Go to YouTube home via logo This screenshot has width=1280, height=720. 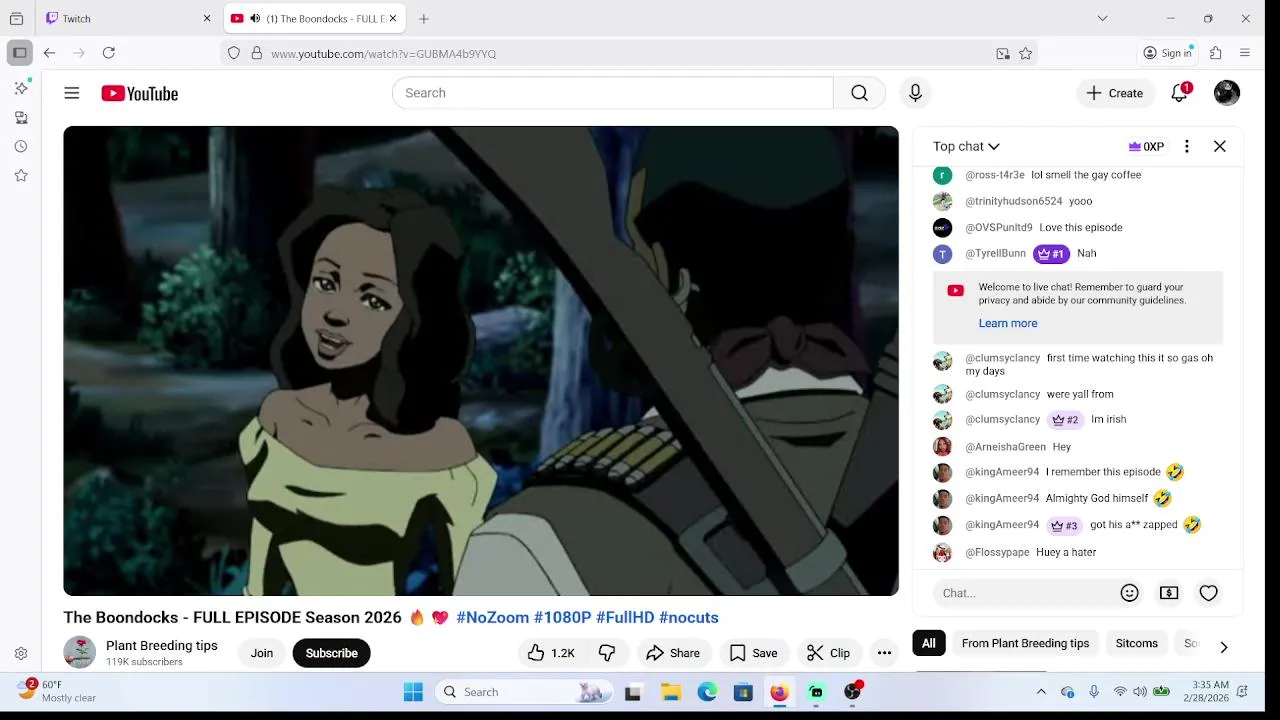click(140, 93)
